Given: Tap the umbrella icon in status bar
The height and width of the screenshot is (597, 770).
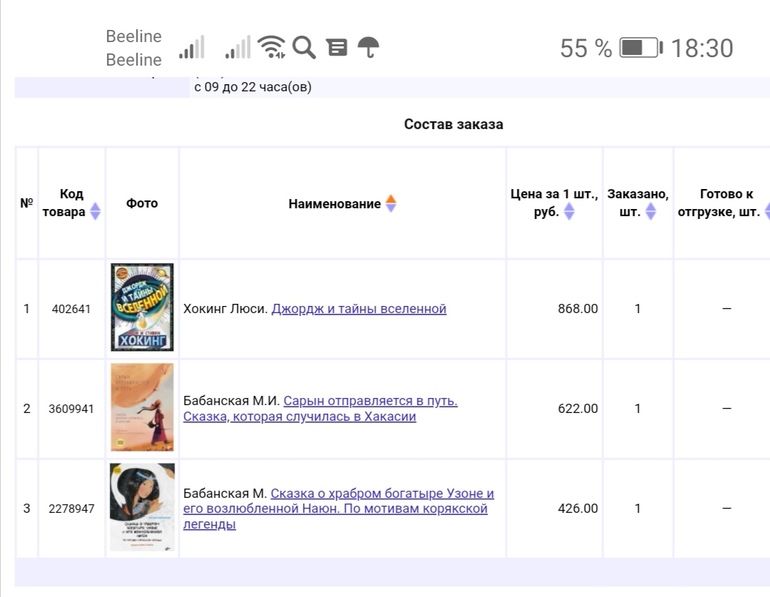Looking at the screenshot, I should click(368, 47).
